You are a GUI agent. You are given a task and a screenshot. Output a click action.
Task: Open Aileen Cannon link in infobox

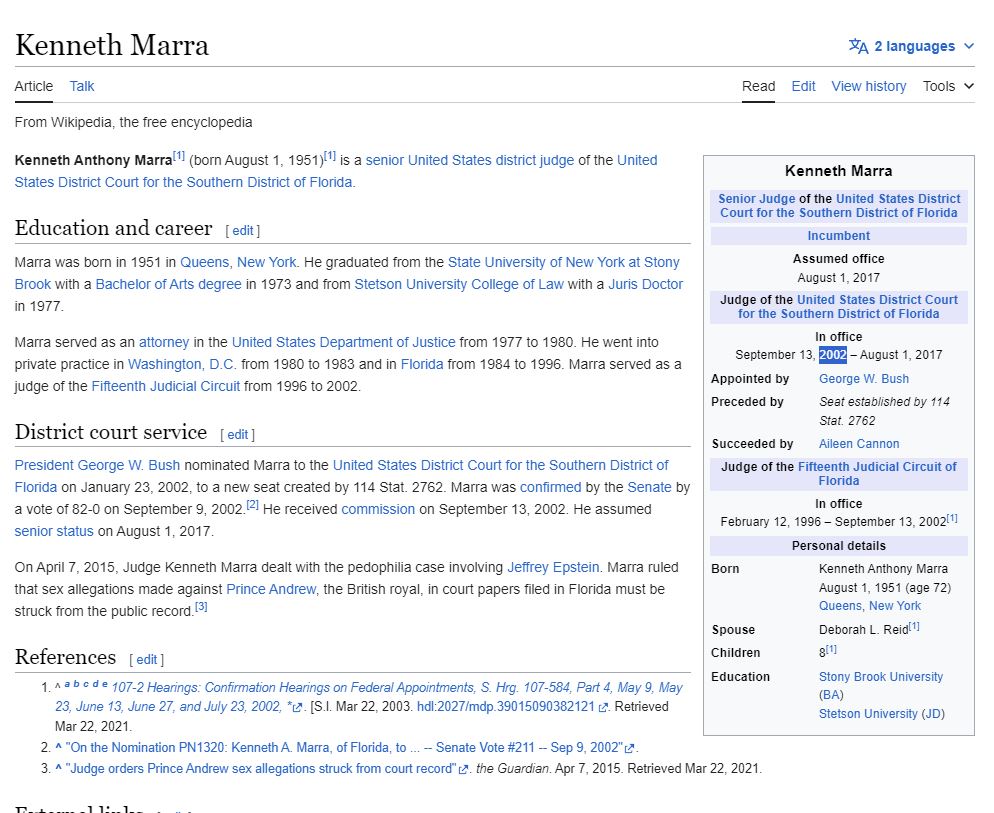click(x=858, y=444)
